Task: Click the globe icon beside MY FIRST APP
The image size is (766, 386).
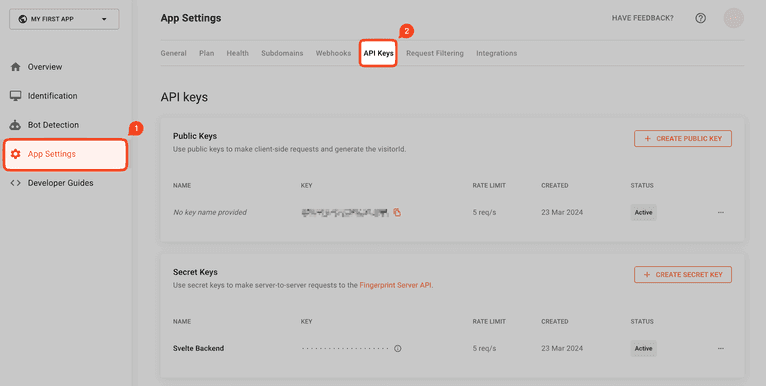Action: 22,19
